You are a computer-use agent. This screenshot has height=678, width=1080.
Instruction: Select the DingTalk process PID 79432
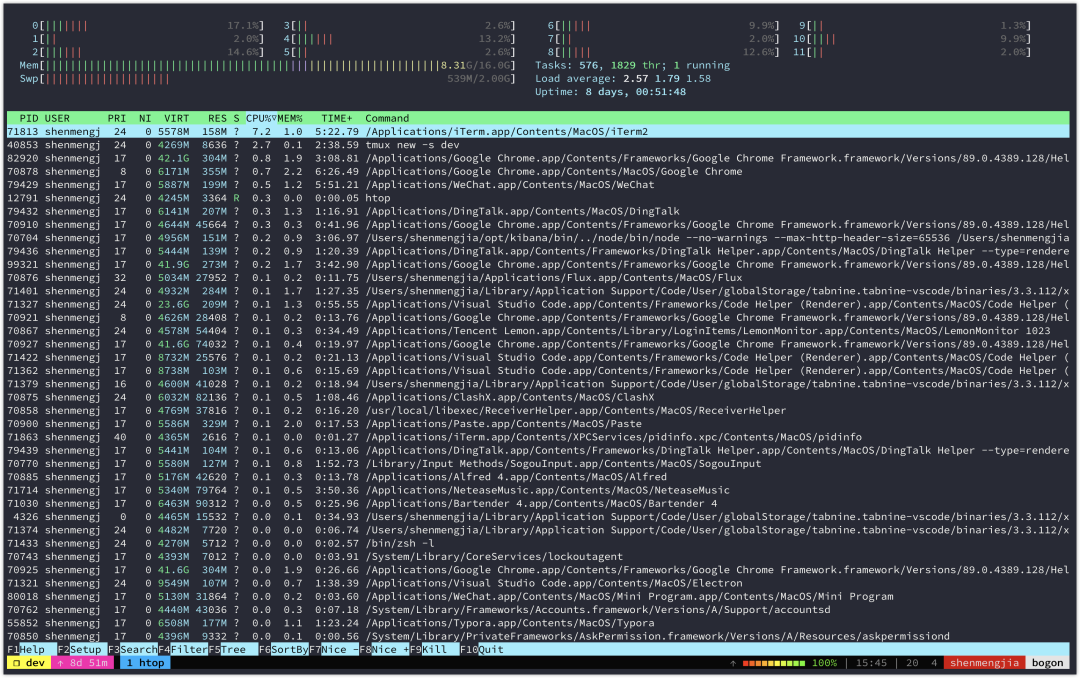pos(538,212)
